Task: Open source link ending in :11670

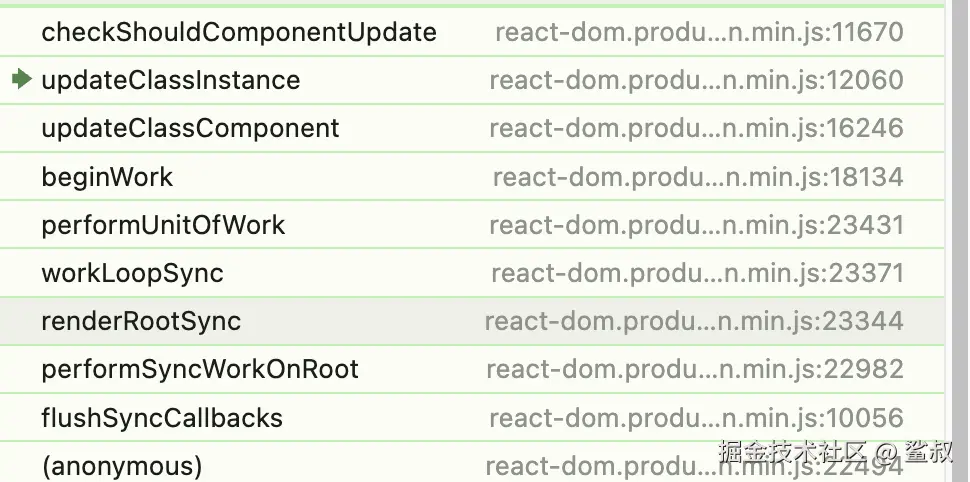Action: 699,32
